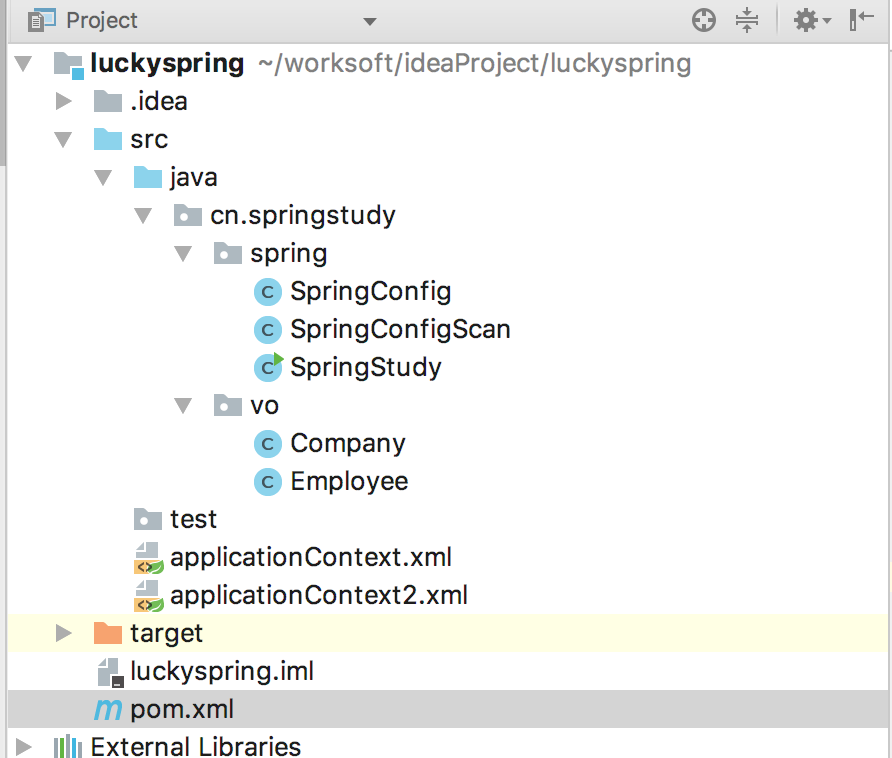Image resolution: width=892 pixels, height=758 pixels.
Task: Expand External Libraries node
Action: [24, 746]
